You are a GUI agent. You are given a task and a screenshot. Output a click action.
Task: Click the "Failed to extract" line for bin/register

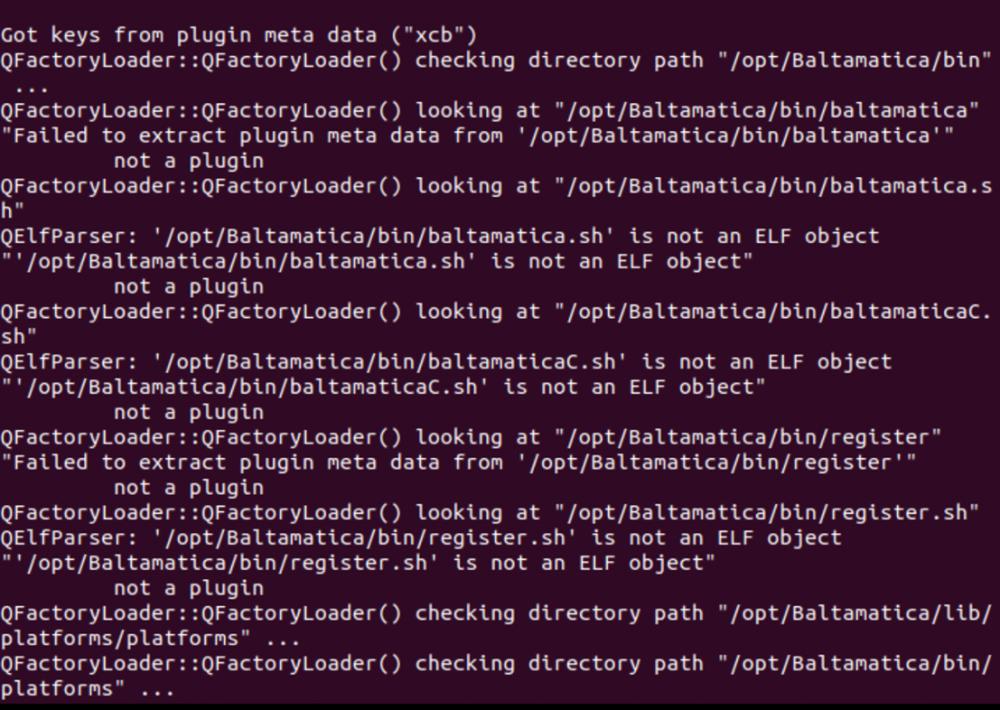[x=459, y=462]
